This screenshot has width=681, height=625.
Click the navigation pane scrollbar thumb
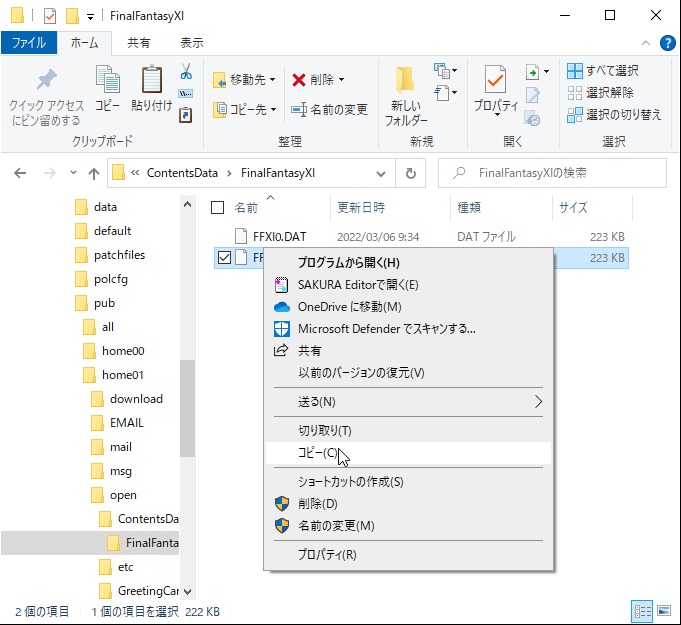tap(187, 408)
